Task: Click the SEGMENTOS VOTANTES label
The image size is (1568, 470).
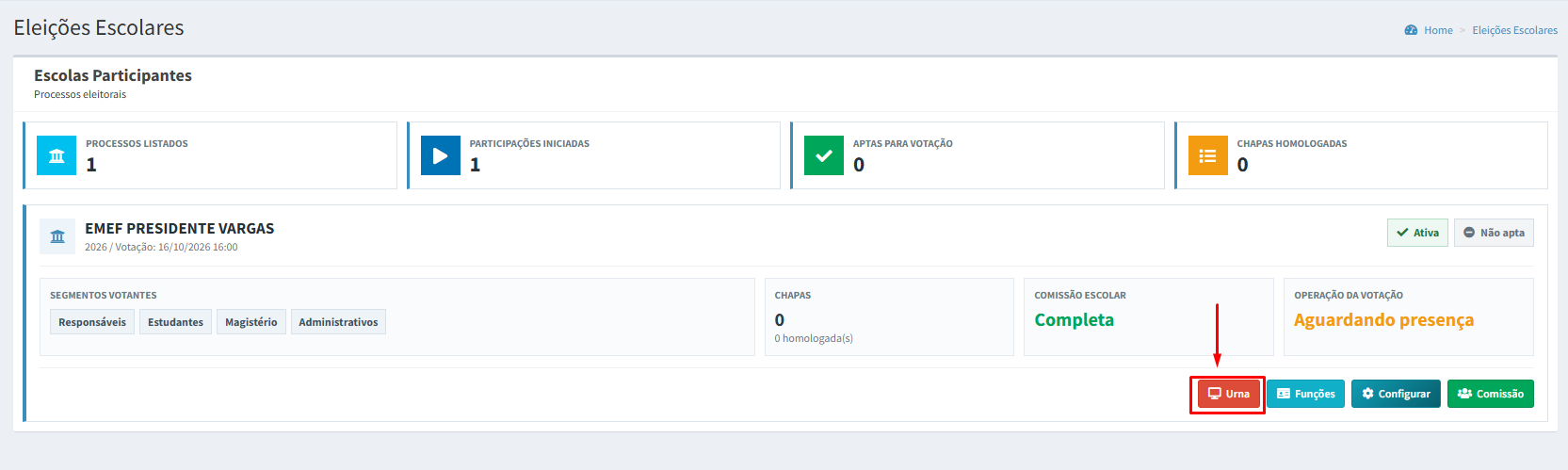Action: [104, 296]
